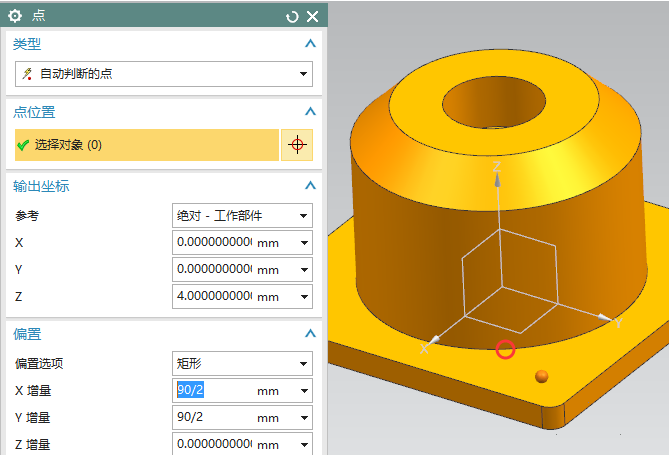Click the Z axis arrow handle
The width and height of the screenshot is (670, 455).
(x=497, y=170)
